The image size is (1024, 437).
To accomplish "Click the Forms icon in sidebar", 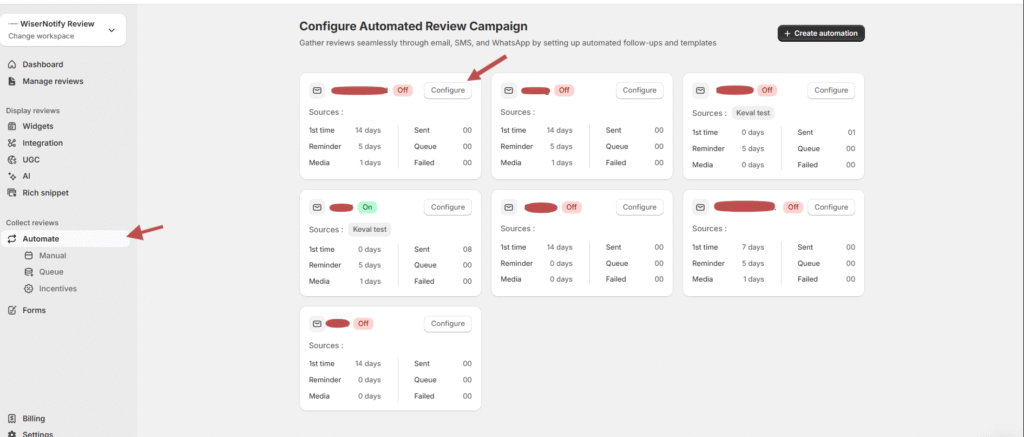I will coord(12,310).
